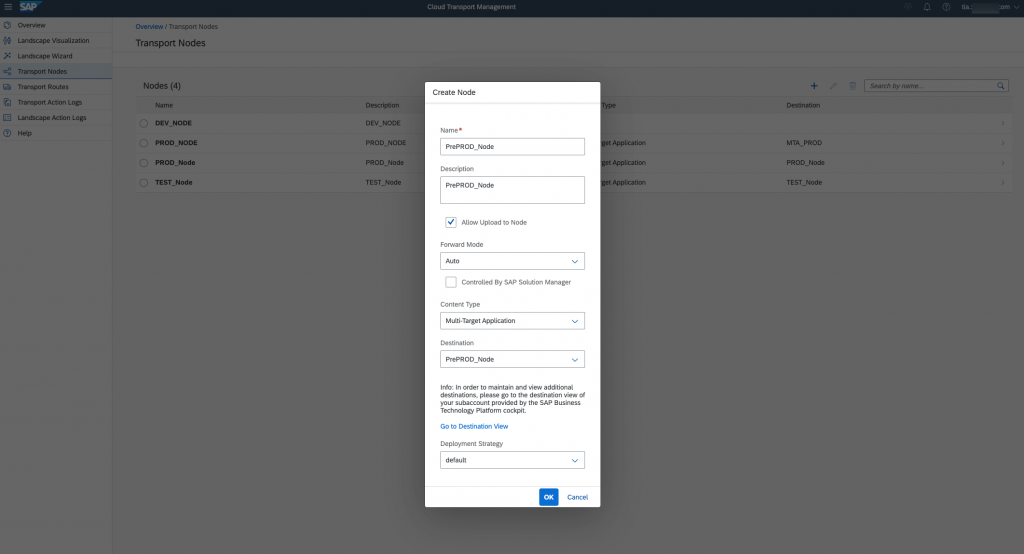Click the Cancel button
This screenshot has width=1024, height=554.
point(577,497)
